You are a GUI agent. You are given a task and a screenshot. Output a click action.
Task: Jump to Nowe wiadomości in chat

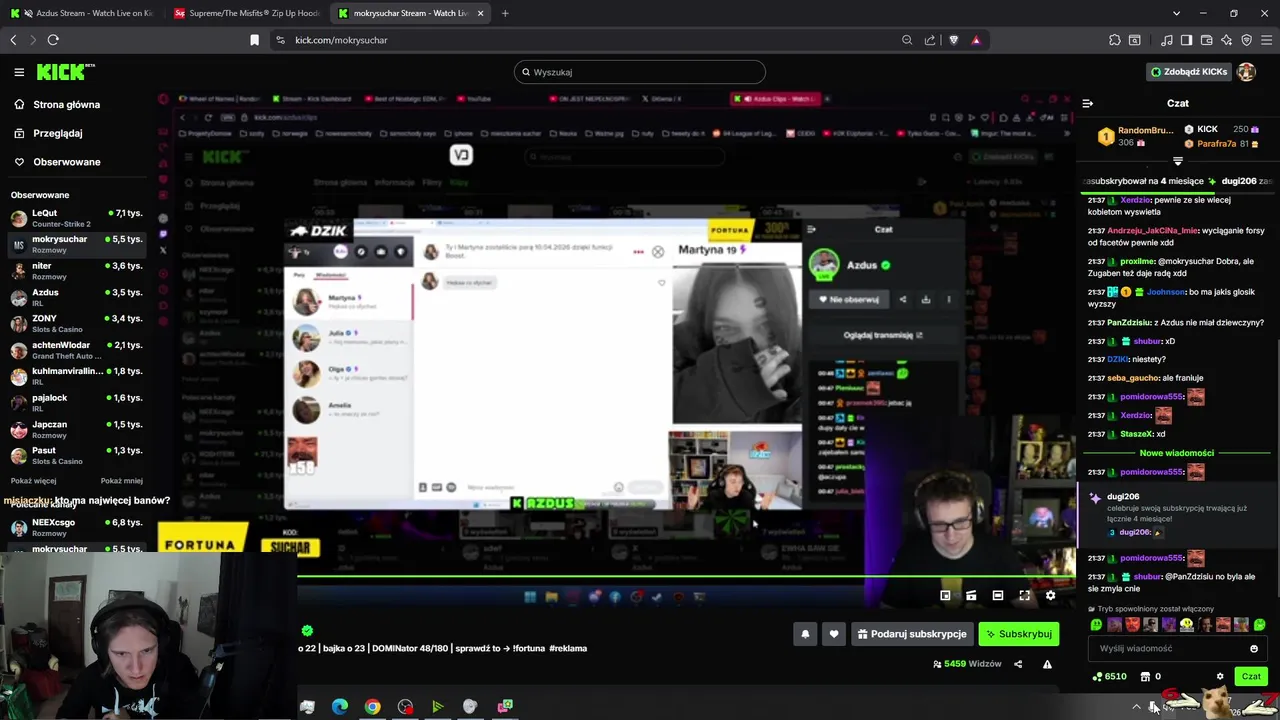coord(1176,453)
